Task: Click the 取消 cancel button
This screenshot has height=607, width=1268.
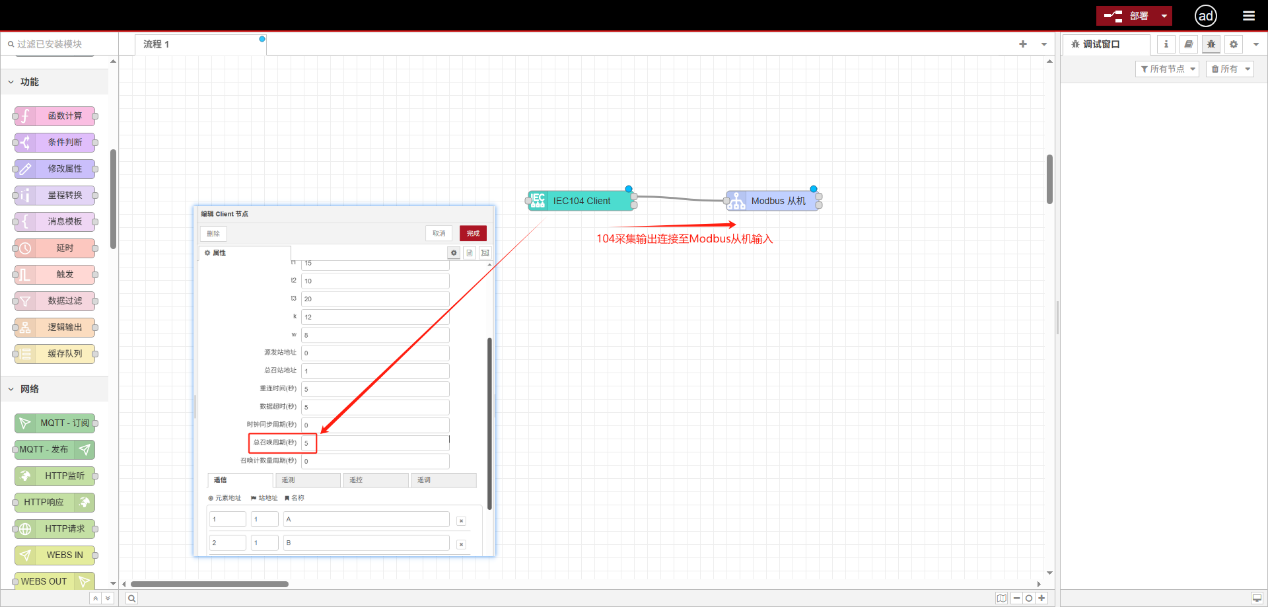Action: click(x=438, y=233)
